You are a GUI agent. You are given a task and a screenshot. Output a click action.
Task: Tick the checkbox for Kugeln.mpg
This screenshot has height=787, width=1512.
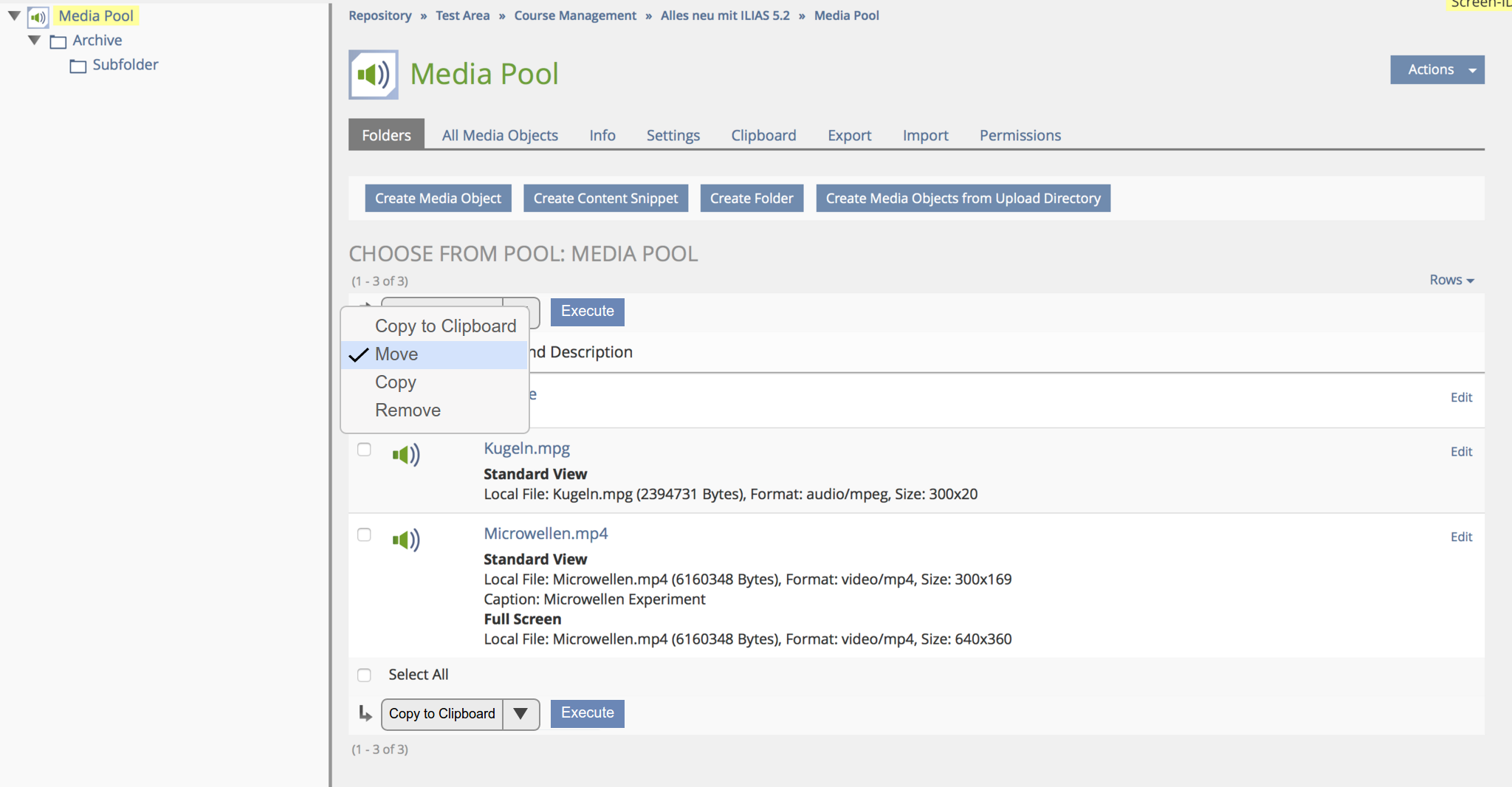click(364, 450)
